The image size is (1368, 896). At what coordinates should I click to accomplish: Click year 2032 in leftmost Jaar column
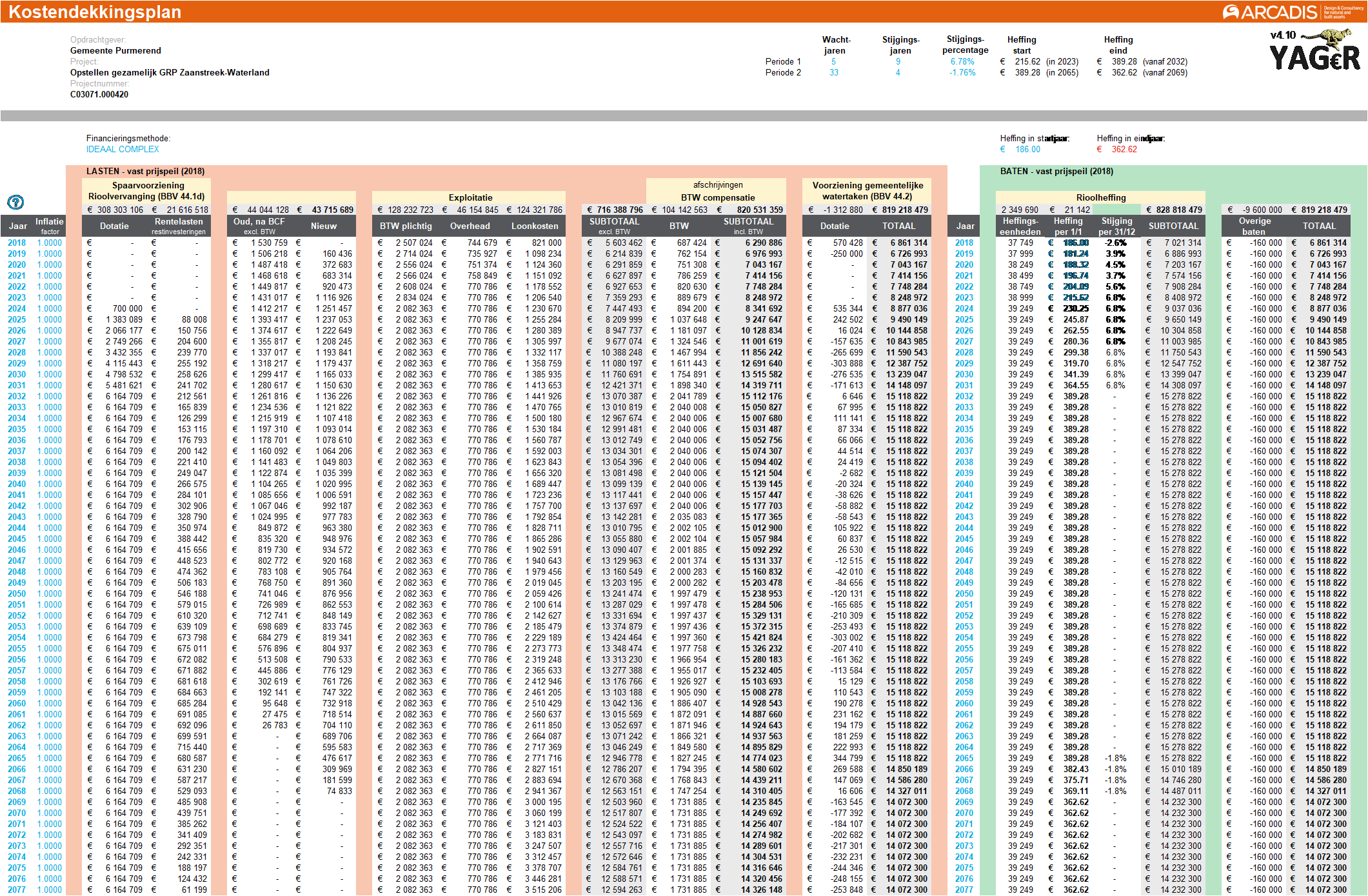(17, 396)
